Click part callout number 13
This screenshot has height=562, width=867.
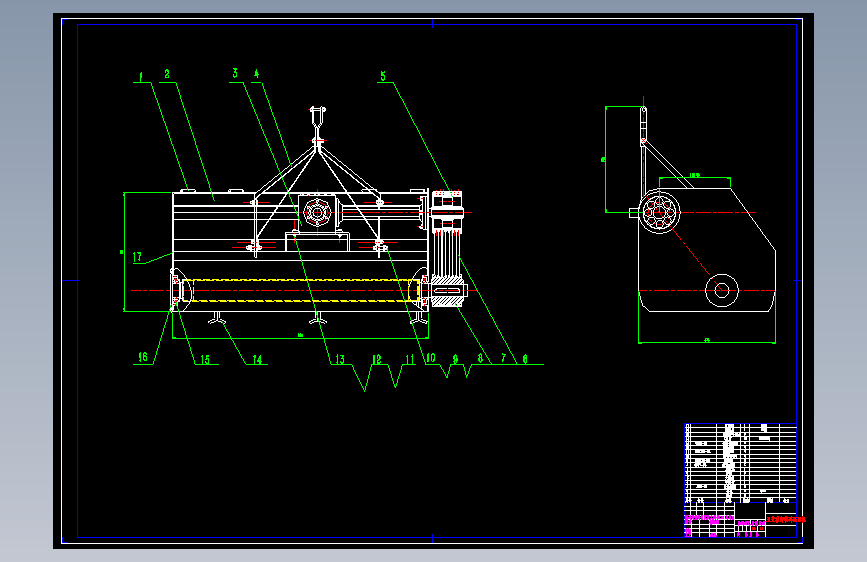[340, 360]
